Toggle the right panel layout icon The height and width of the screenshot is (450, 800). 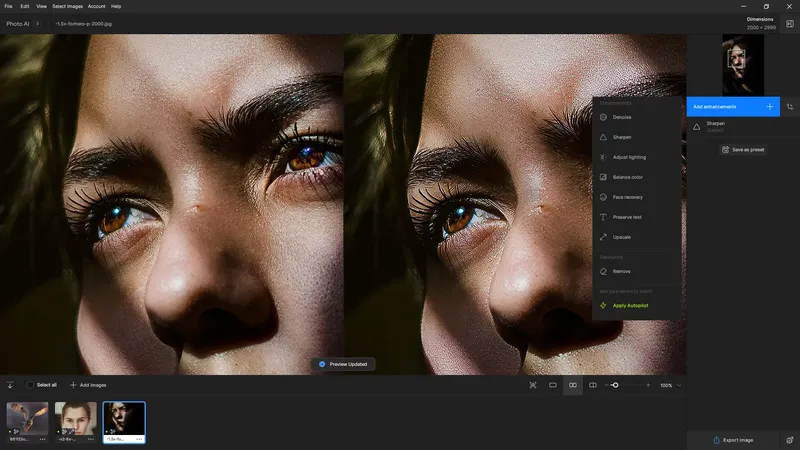(790, 24)
